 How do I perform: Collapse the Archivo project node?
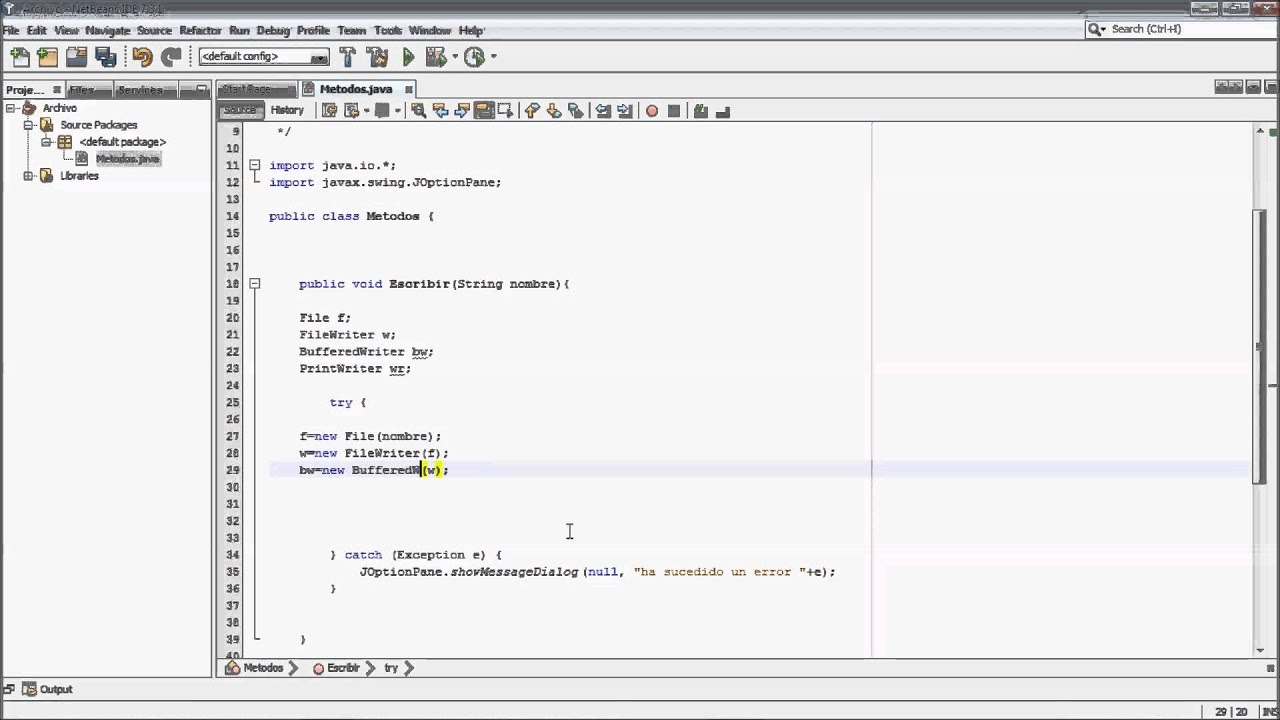coord(10,108)
